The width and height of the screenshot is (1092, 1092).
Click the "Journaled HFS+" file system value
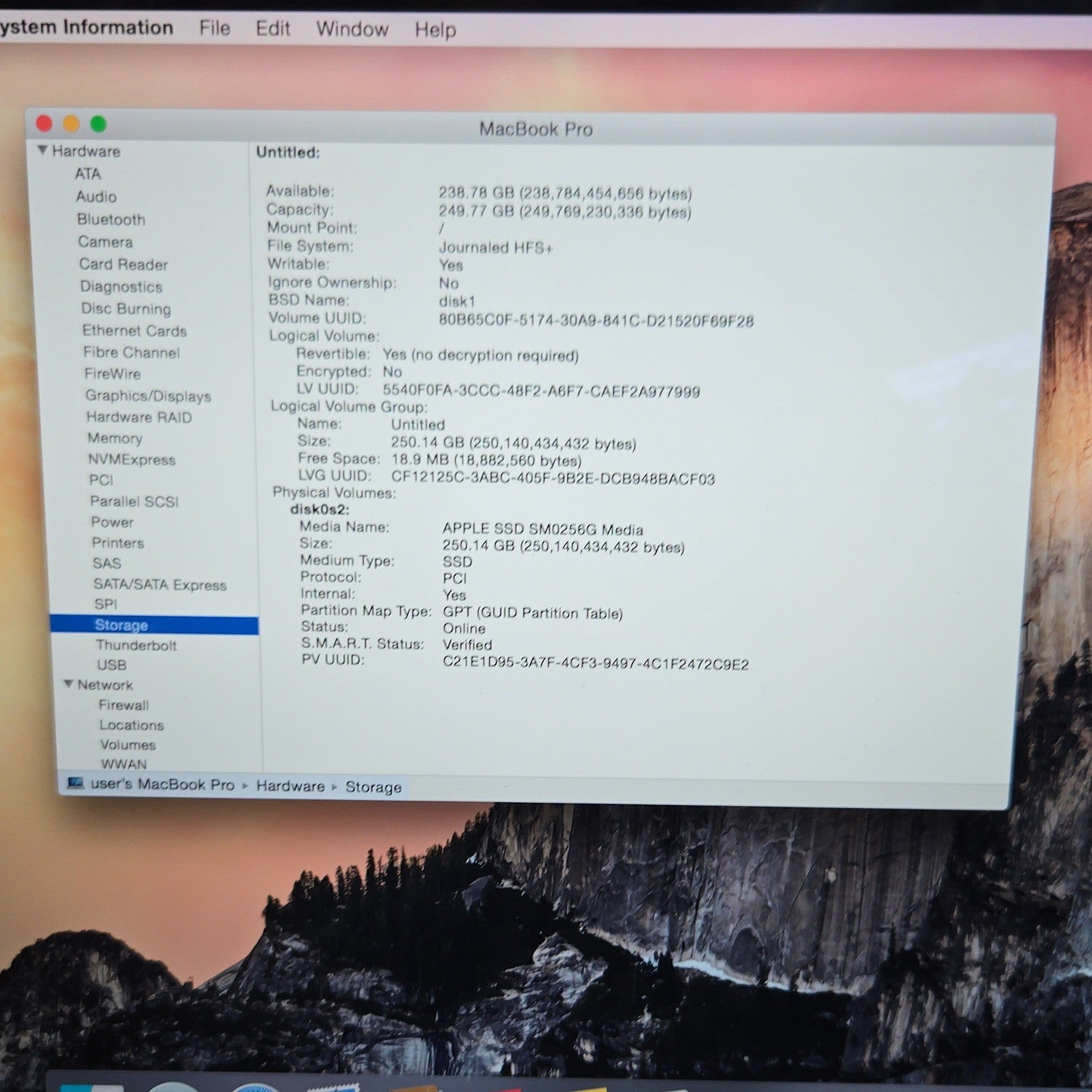coord(496,248)
